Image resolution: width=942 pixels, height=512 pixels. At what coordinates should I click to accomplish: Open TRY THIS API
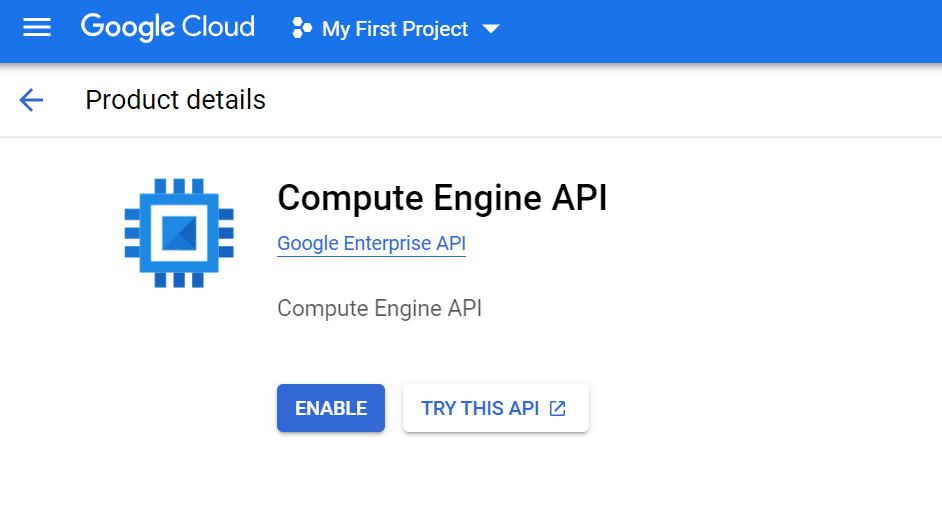[x=496, y=408]
